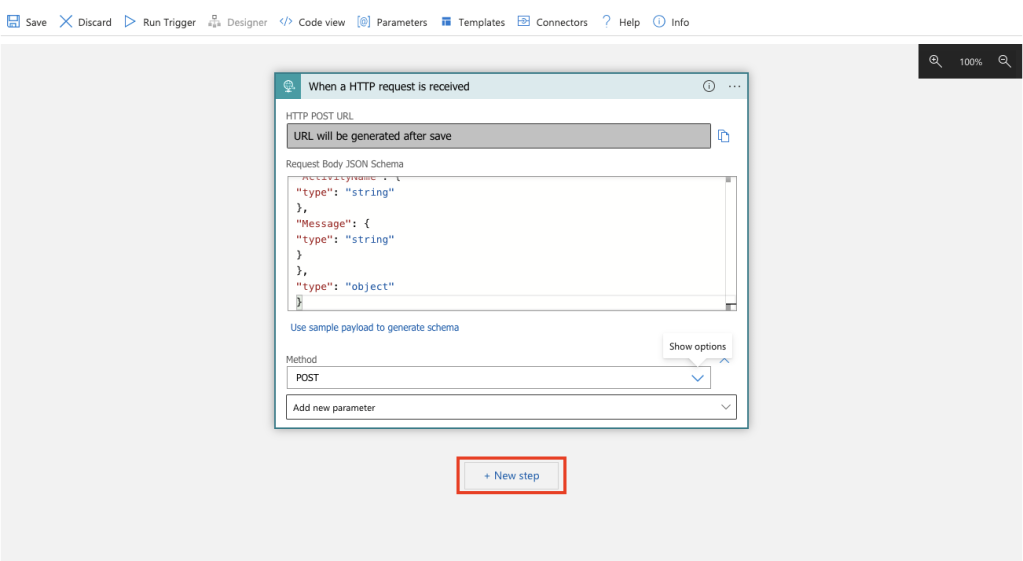This screenshot has height=561, width=1023.
Task: Zoom in using the magnifier plus icon
Action: [x=936, y=61]
